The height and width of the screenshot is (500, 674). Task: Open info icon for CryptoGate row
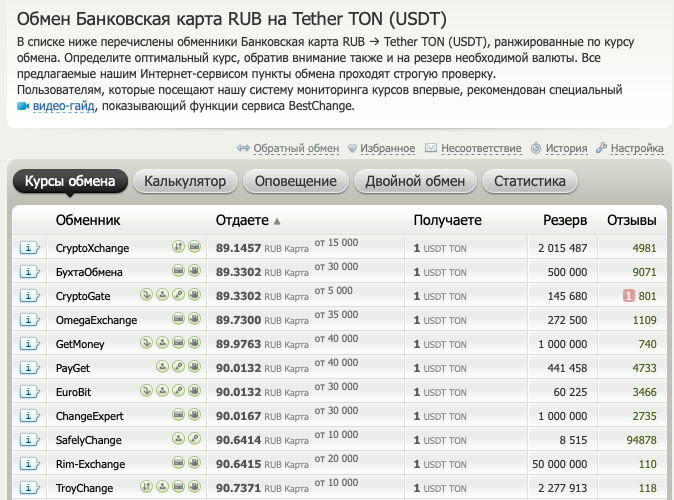[29, 296]
